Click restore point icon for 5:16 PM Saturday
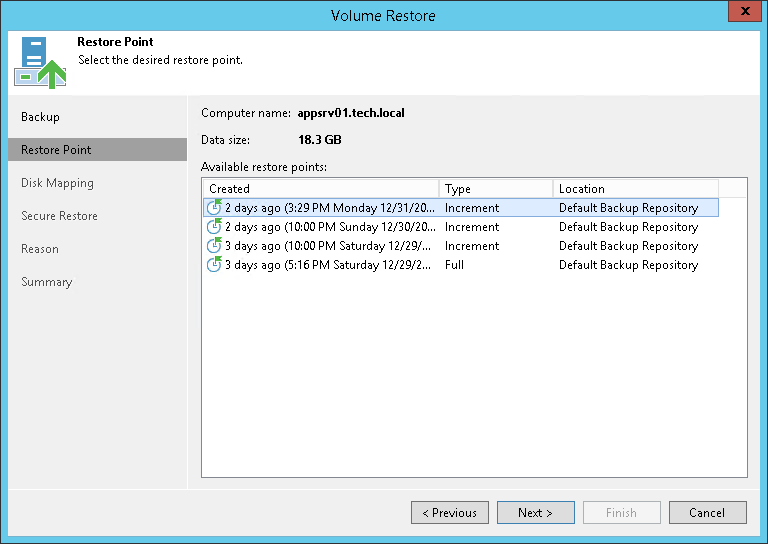768x544 pixels. (214, 264)
